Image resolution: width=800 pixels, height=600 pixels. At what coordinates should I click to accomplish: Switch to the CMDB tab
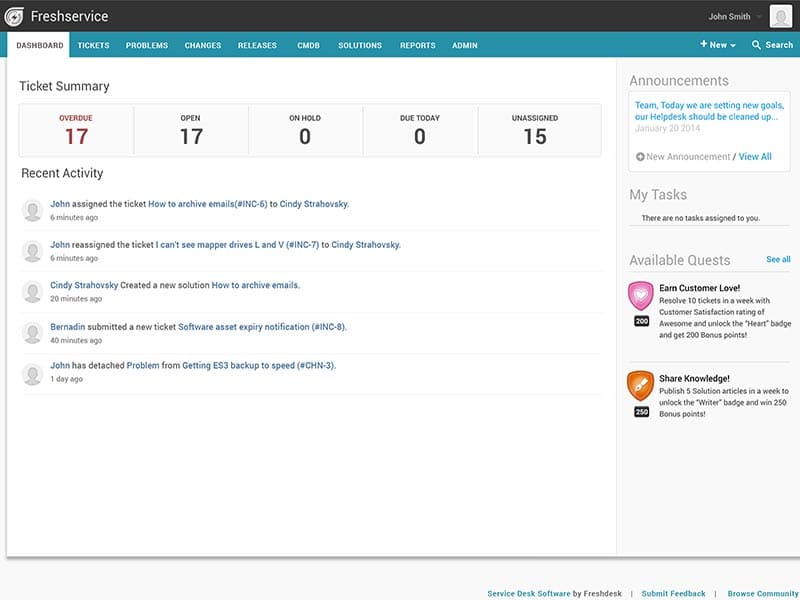pos(310,45)
